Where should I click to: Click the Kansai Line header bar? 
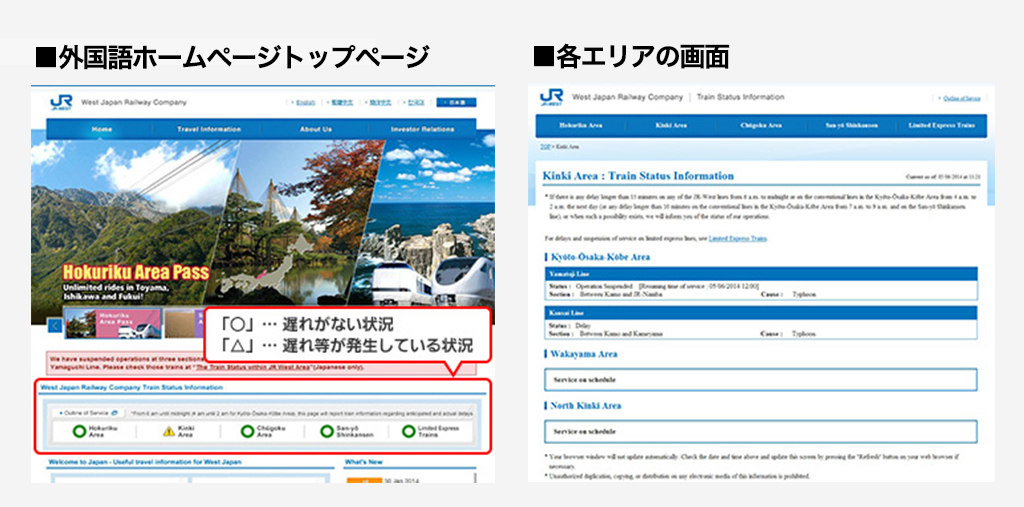pyautogui.click(x=761, y=313)
